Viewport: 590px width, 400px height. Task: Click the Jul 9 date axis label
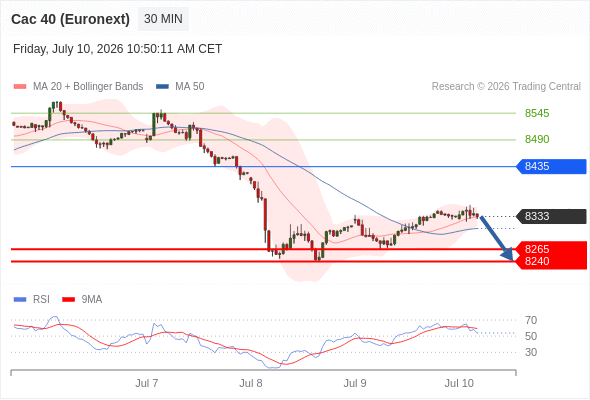pyautogui.click(x=355, y=383)
